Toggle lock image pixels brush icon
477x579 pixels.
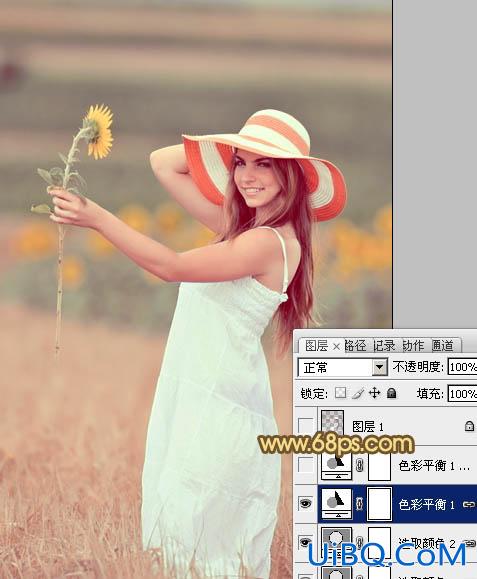(358, 393)
